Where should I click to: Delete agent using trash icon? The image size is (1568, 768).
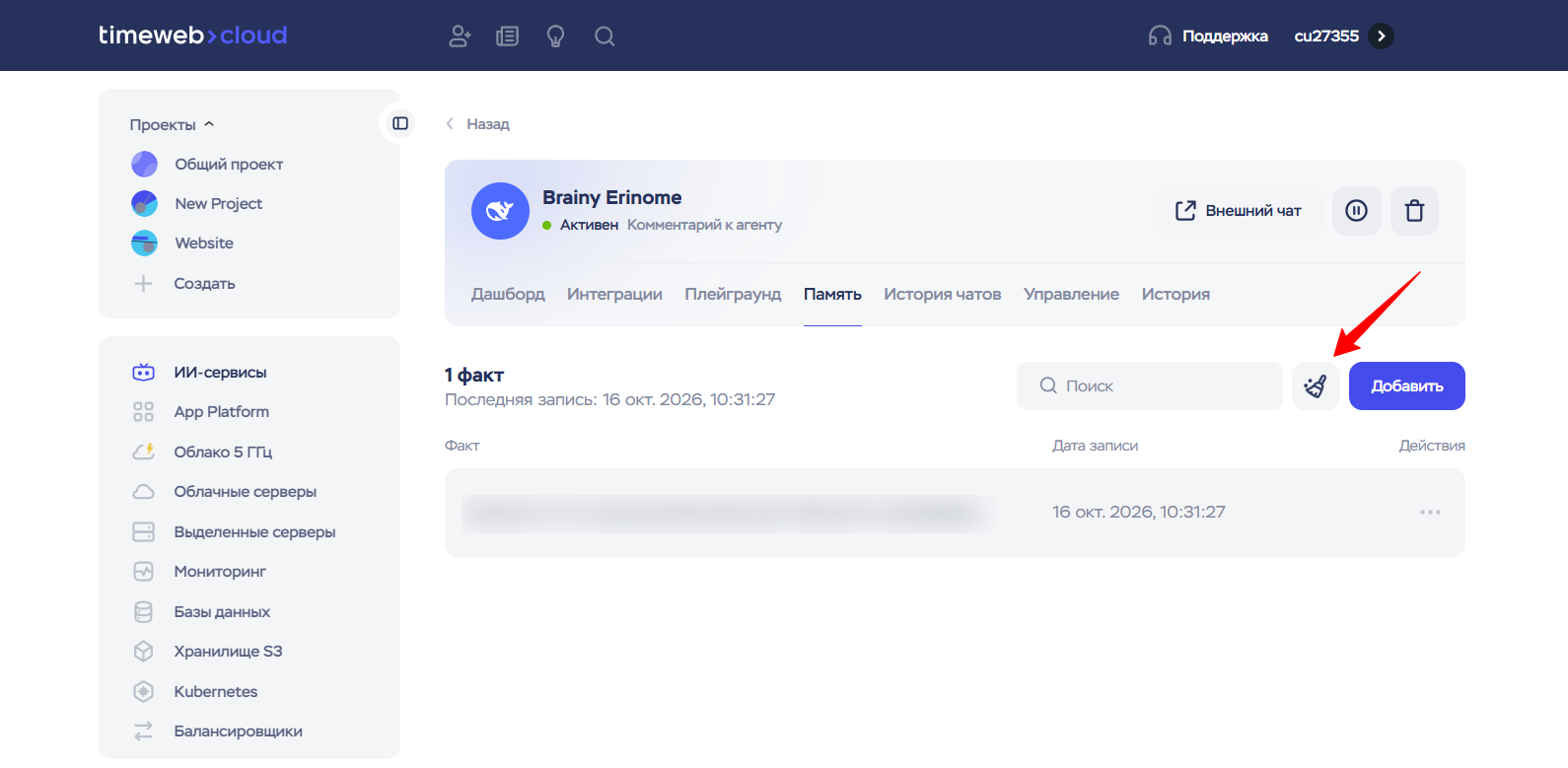1414,211
